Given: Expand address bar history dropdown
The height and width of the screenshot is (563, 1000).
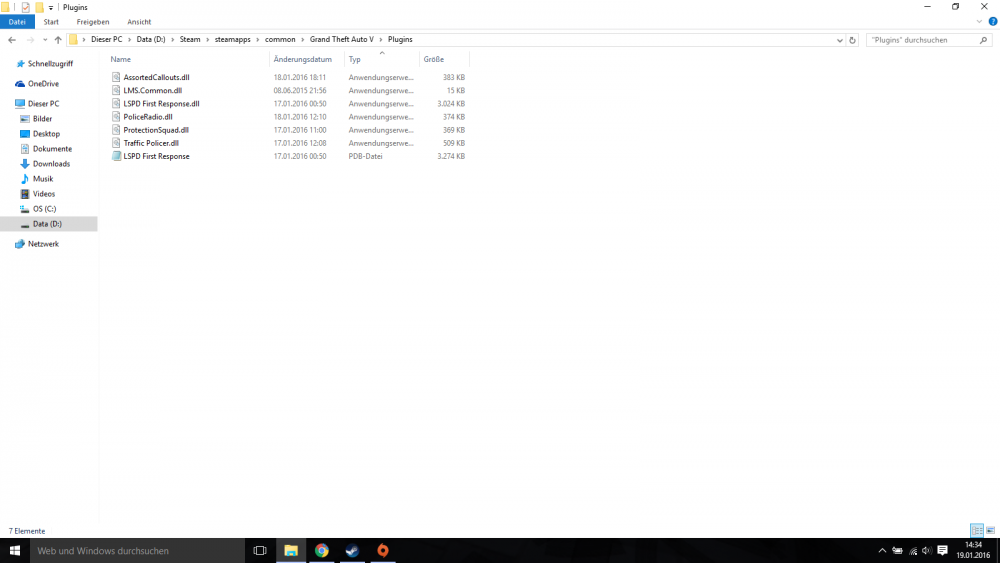Looking at the screenshot, I should pos(839,40).
